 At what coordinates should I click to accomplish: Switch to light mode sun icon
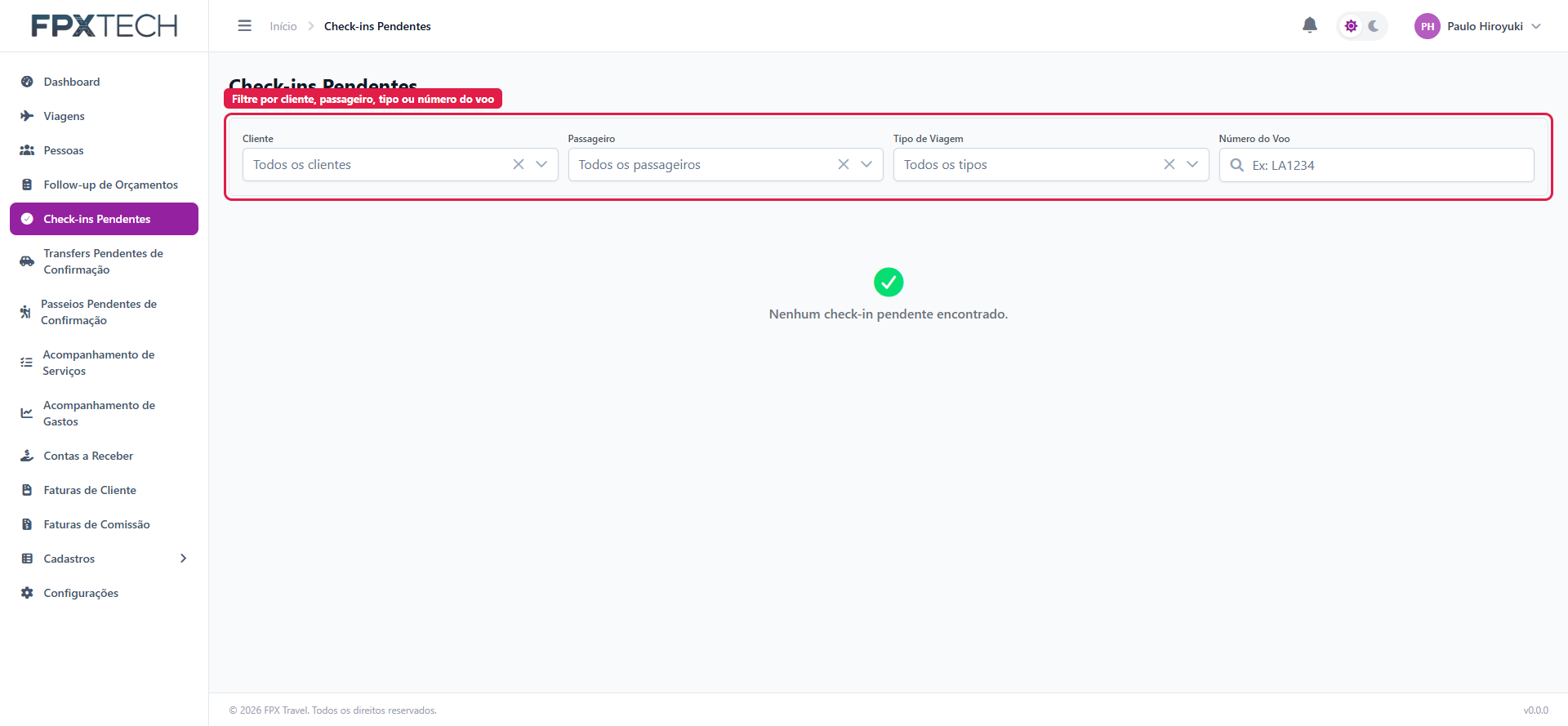point(1351,26)
